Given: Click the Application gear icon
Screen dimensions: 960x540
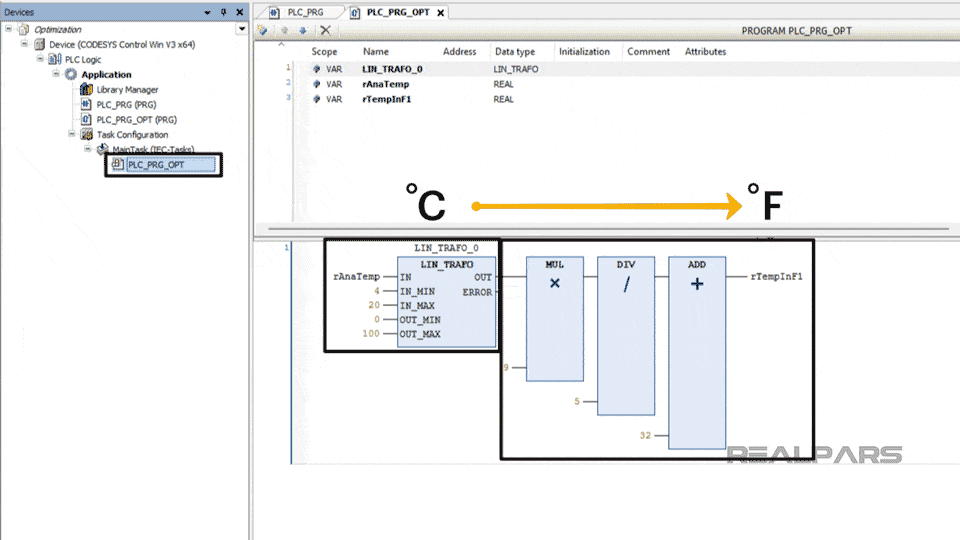Looking at the screenshot, I should coord(71,74).
